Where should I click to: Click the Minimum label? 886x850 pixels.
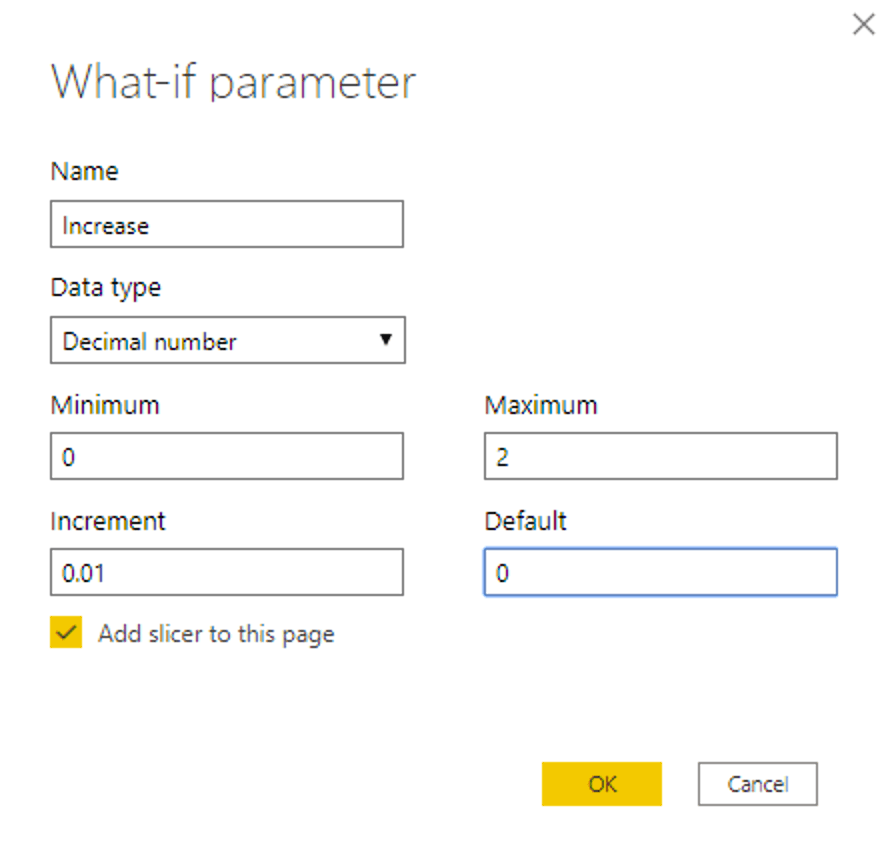[x=105, y=405]
